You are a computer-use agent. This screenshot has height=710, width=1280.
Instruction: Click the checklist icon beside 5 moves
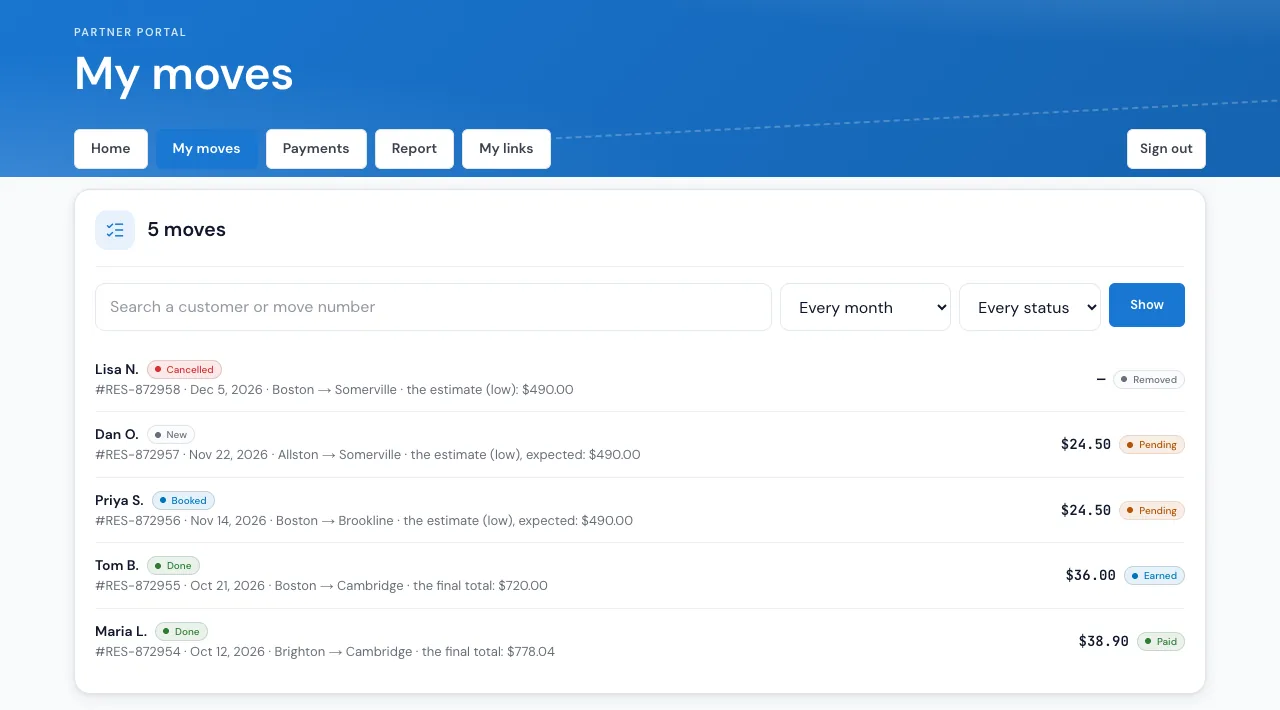115,230
